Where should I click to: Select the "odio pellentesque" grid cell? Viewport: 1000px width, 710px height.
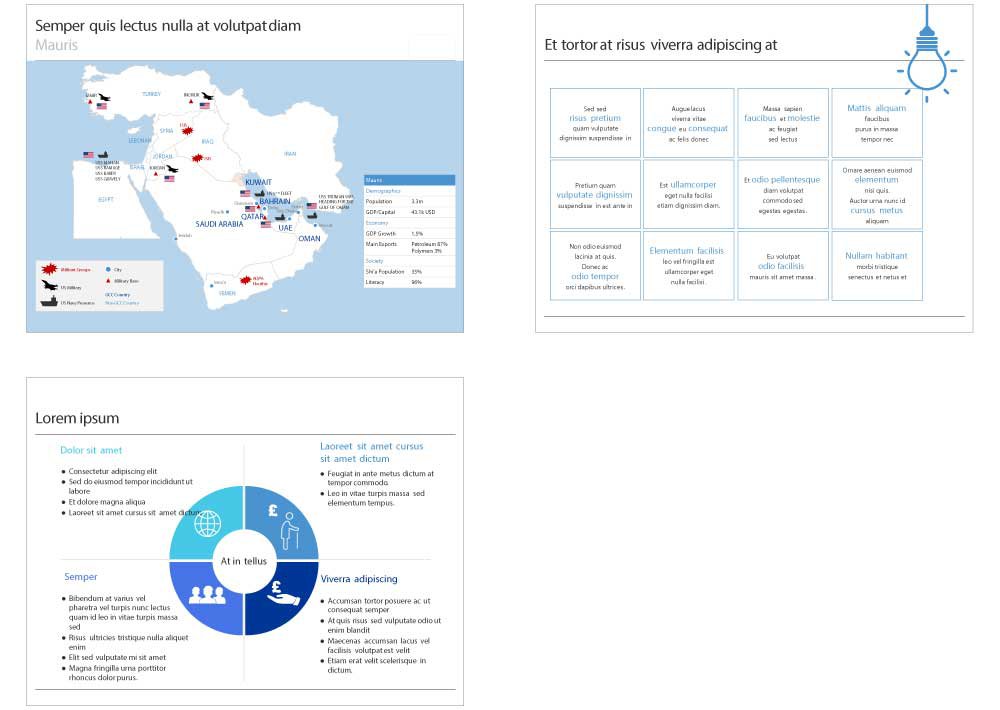[783, 194]
